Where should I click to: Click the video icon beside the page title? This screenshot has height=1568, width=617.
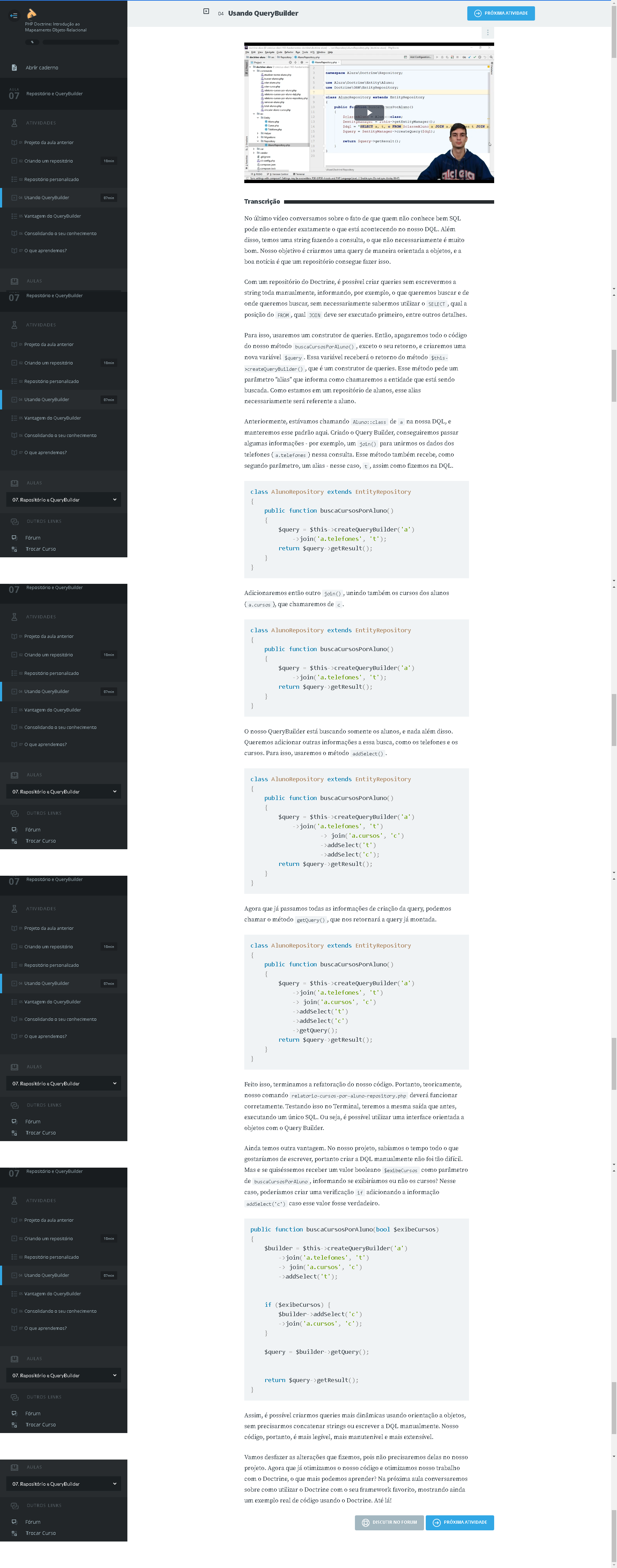(x=206, y=12)
